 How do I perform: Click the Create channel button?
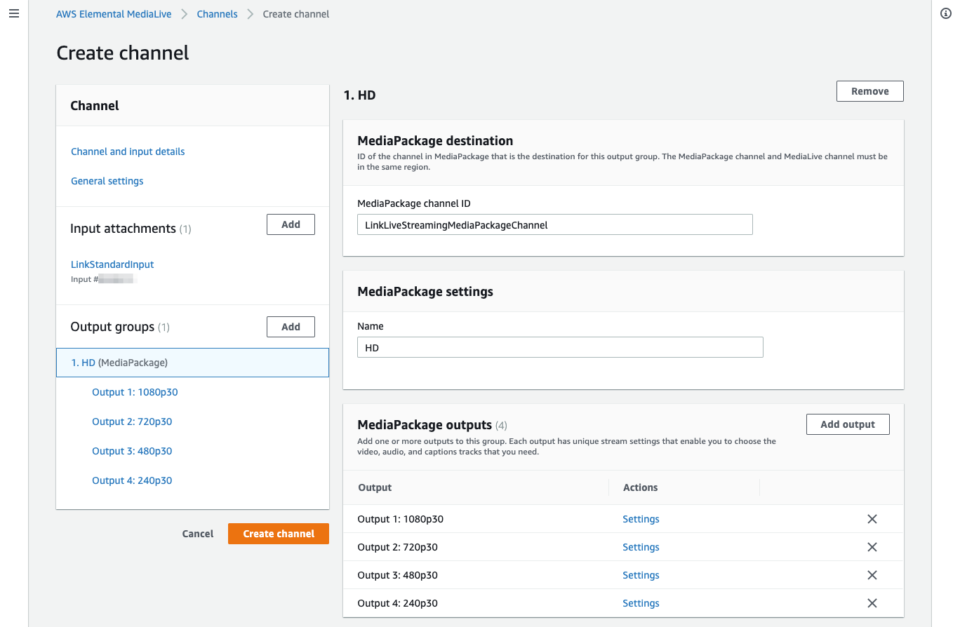pos(278,533)
